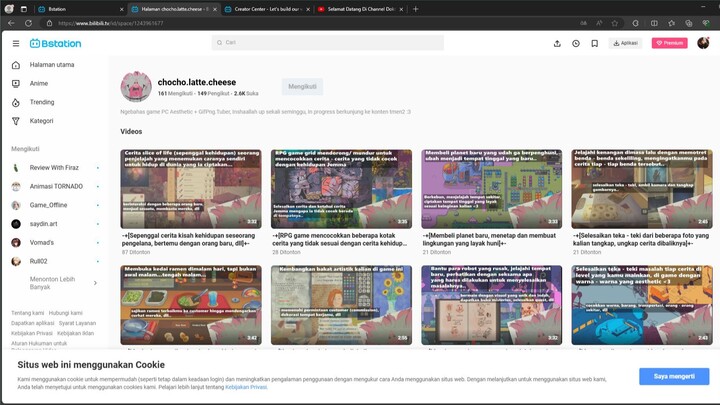Open the Kategori sidebar item

[42, 121]
